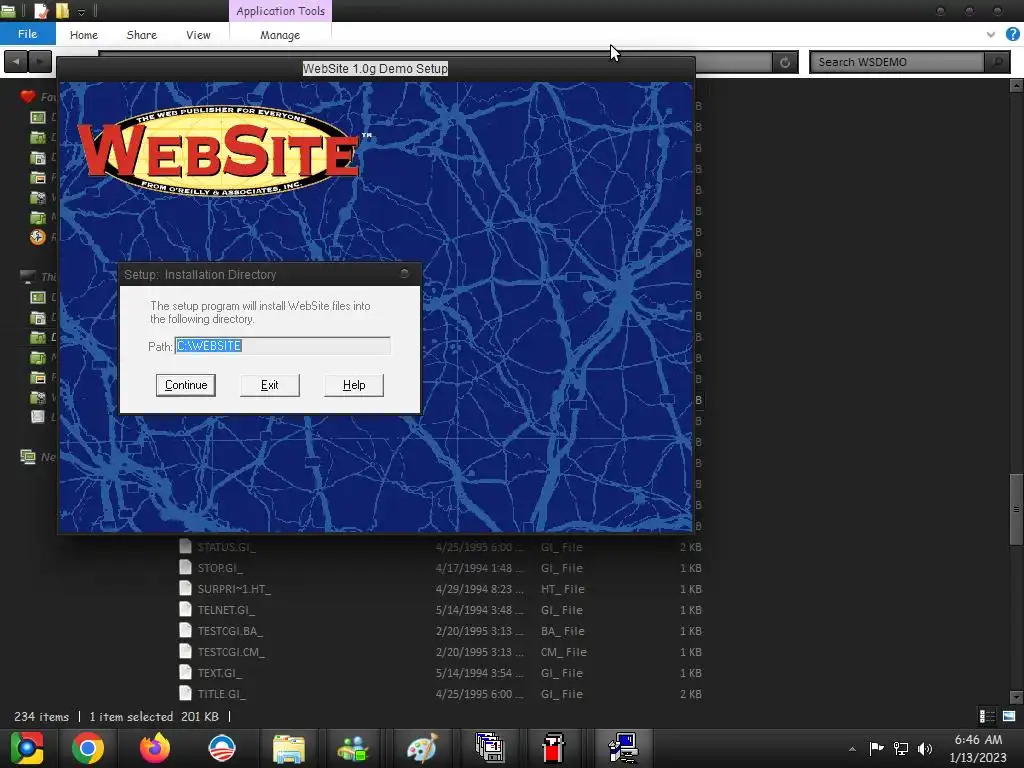Select the STOP.GI_ file
Viewport: 1024px width, 768px height.
tap(220, 568)
